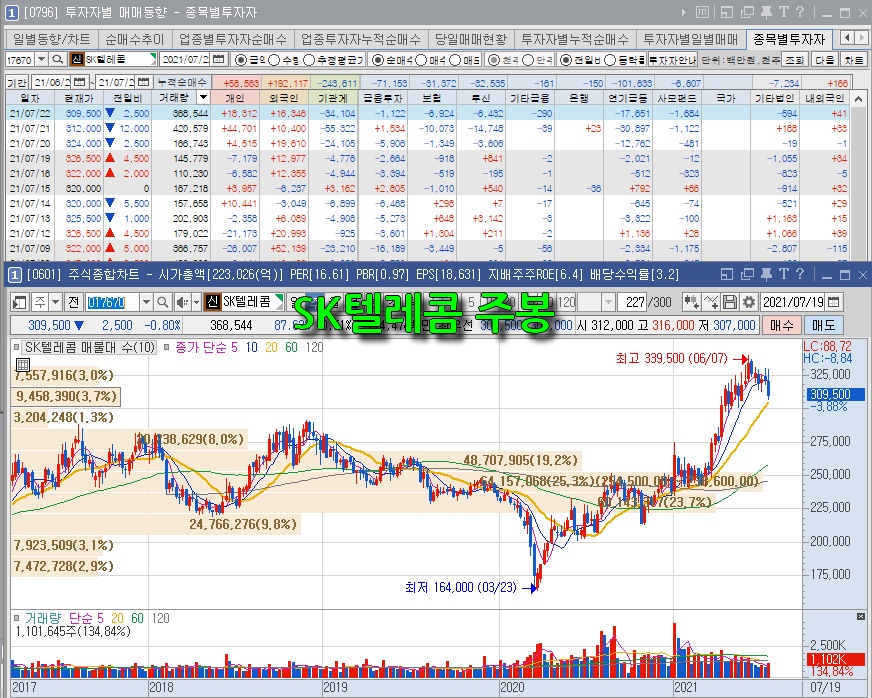Select the 매도 radio button in investor toolbar
Viewport: 872px width, 698px height.
[455, 60]
